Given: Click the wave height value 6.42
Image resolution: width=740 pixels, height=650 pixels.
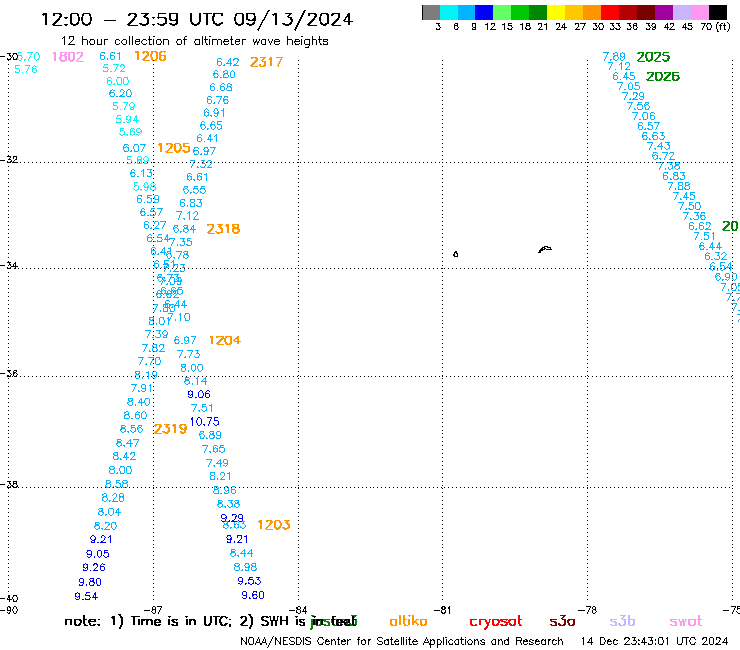Looking at the screenshot, I should click(x=228, y=62).
